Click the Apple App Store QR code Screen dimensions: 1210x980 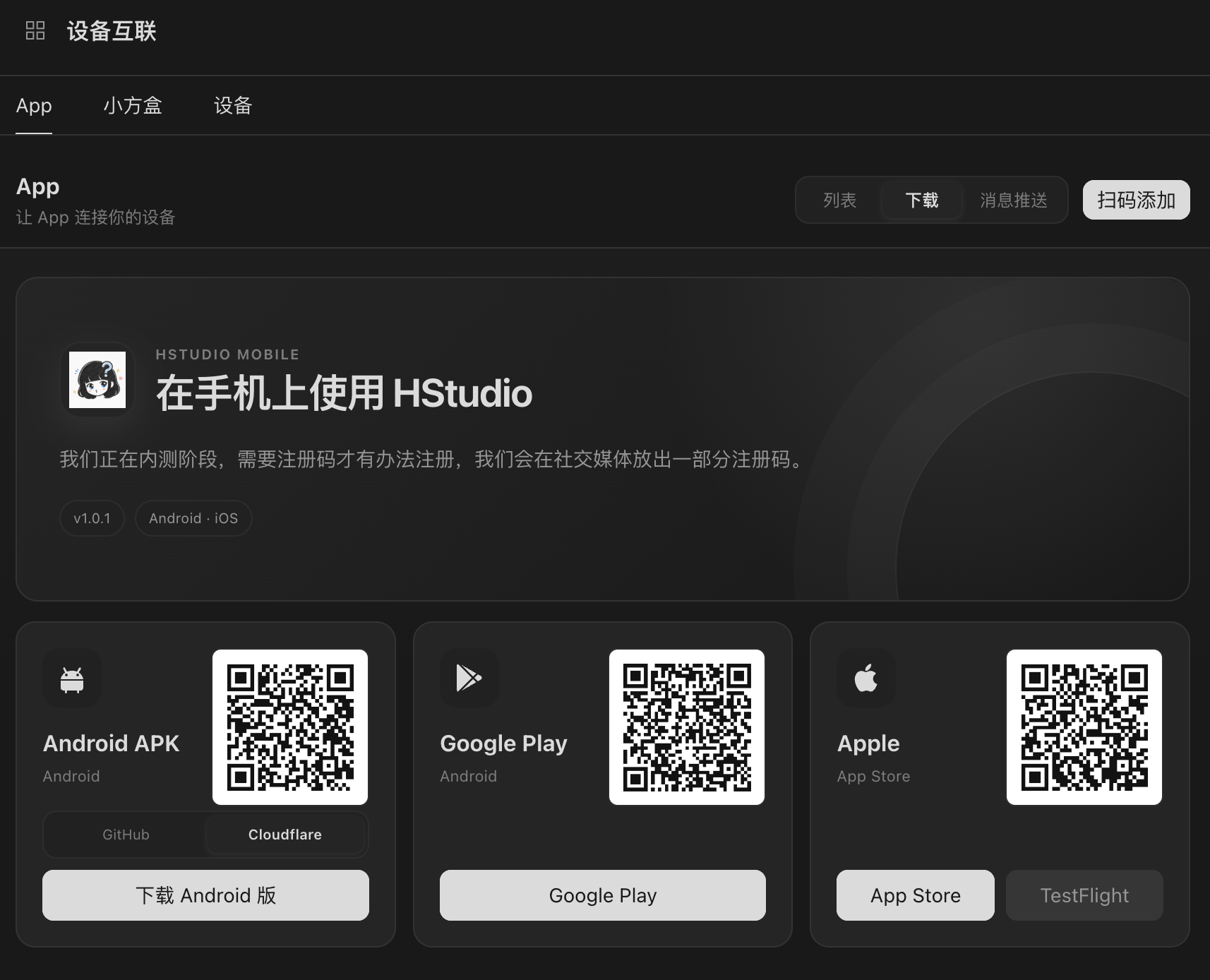click(1084, 727)
